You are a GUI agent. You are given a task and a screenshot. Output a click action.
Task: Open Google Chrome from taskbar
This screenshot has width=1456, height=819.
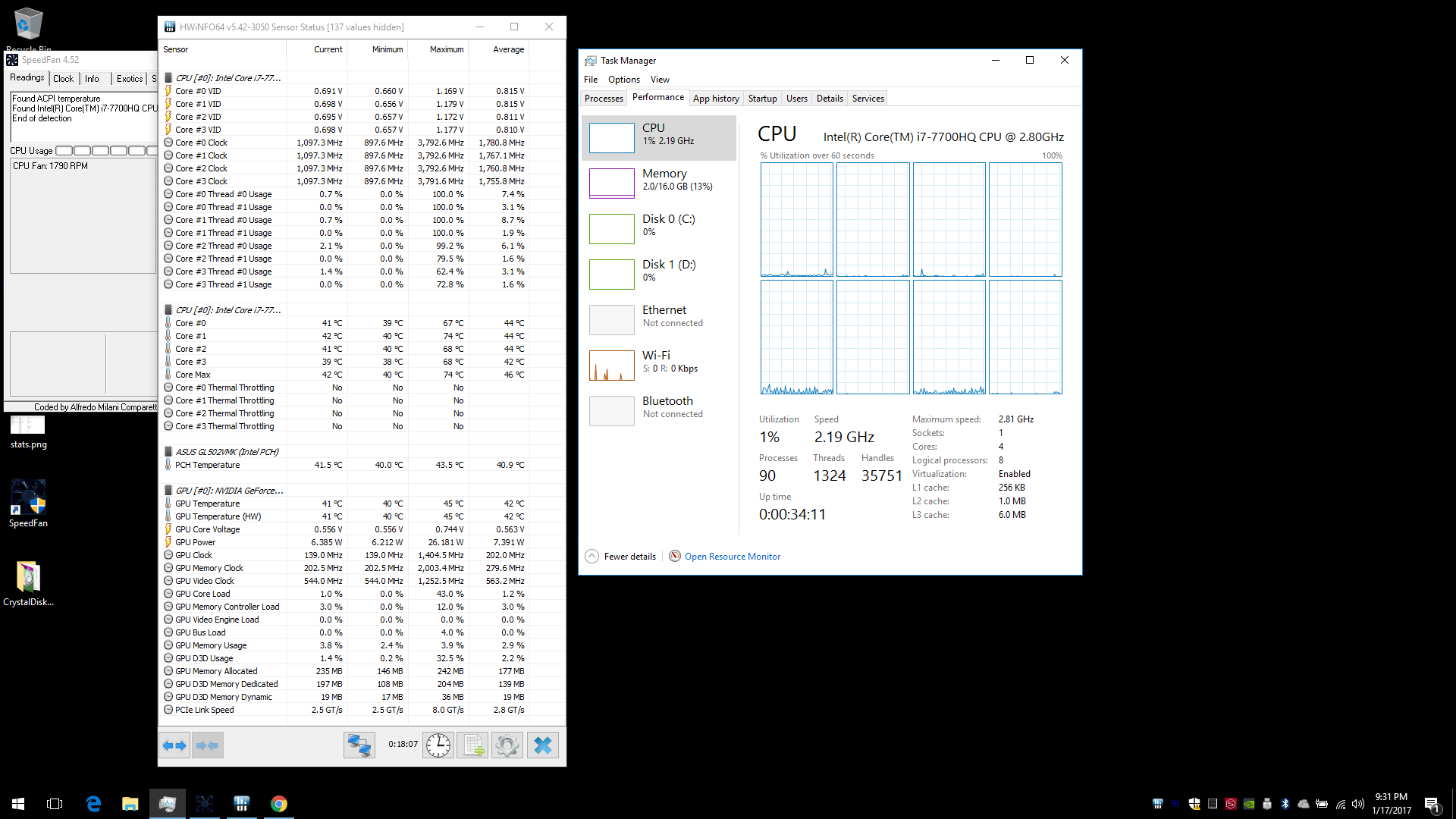(279, 804)
